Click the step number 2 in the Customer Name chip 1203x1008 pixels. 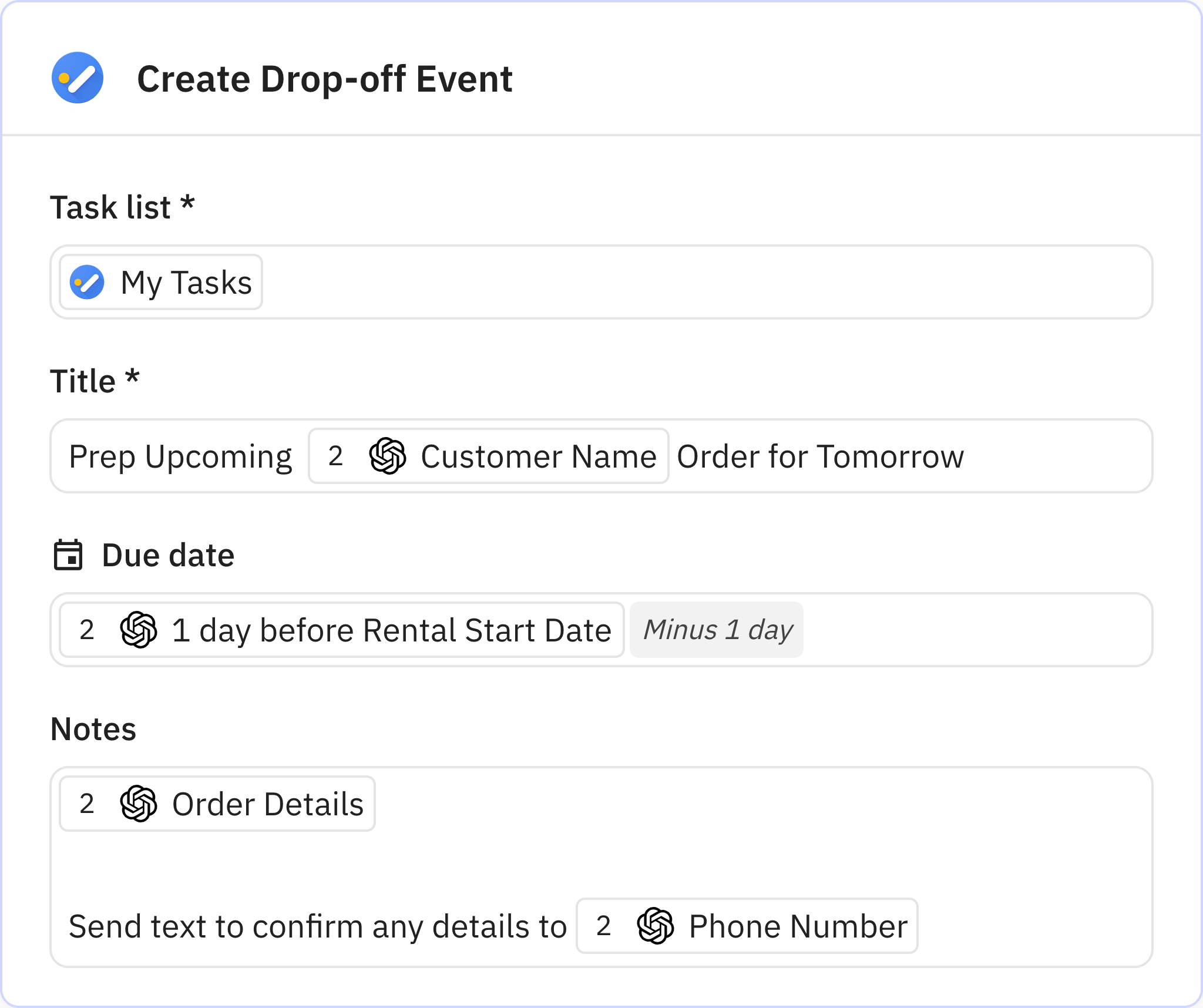(335, 456)
